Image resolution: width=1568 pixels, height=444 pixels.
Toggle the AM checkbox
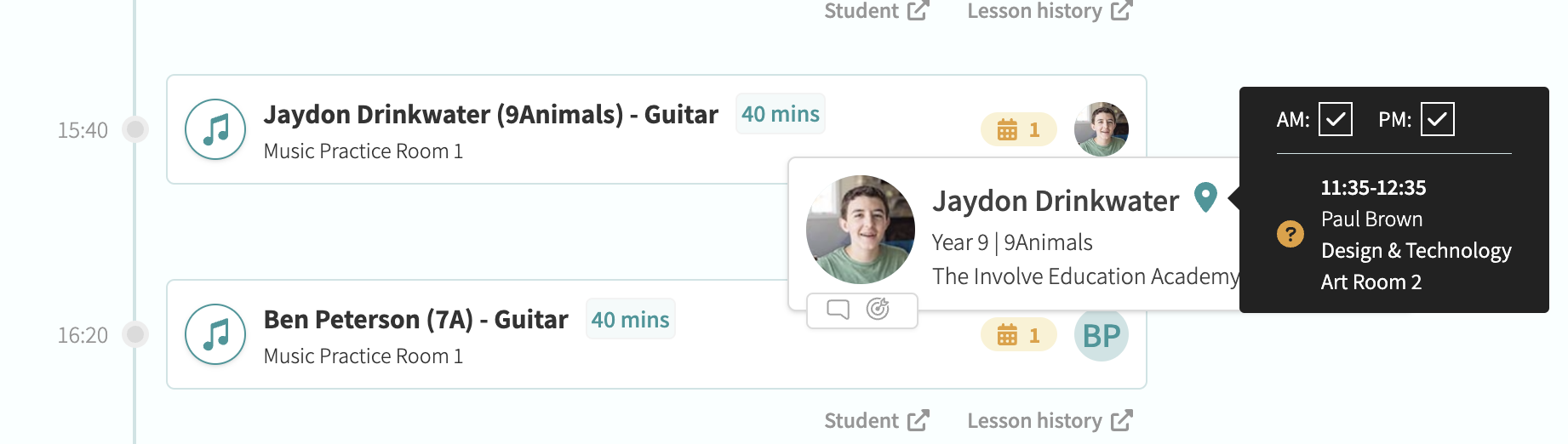pos(1336,119)
